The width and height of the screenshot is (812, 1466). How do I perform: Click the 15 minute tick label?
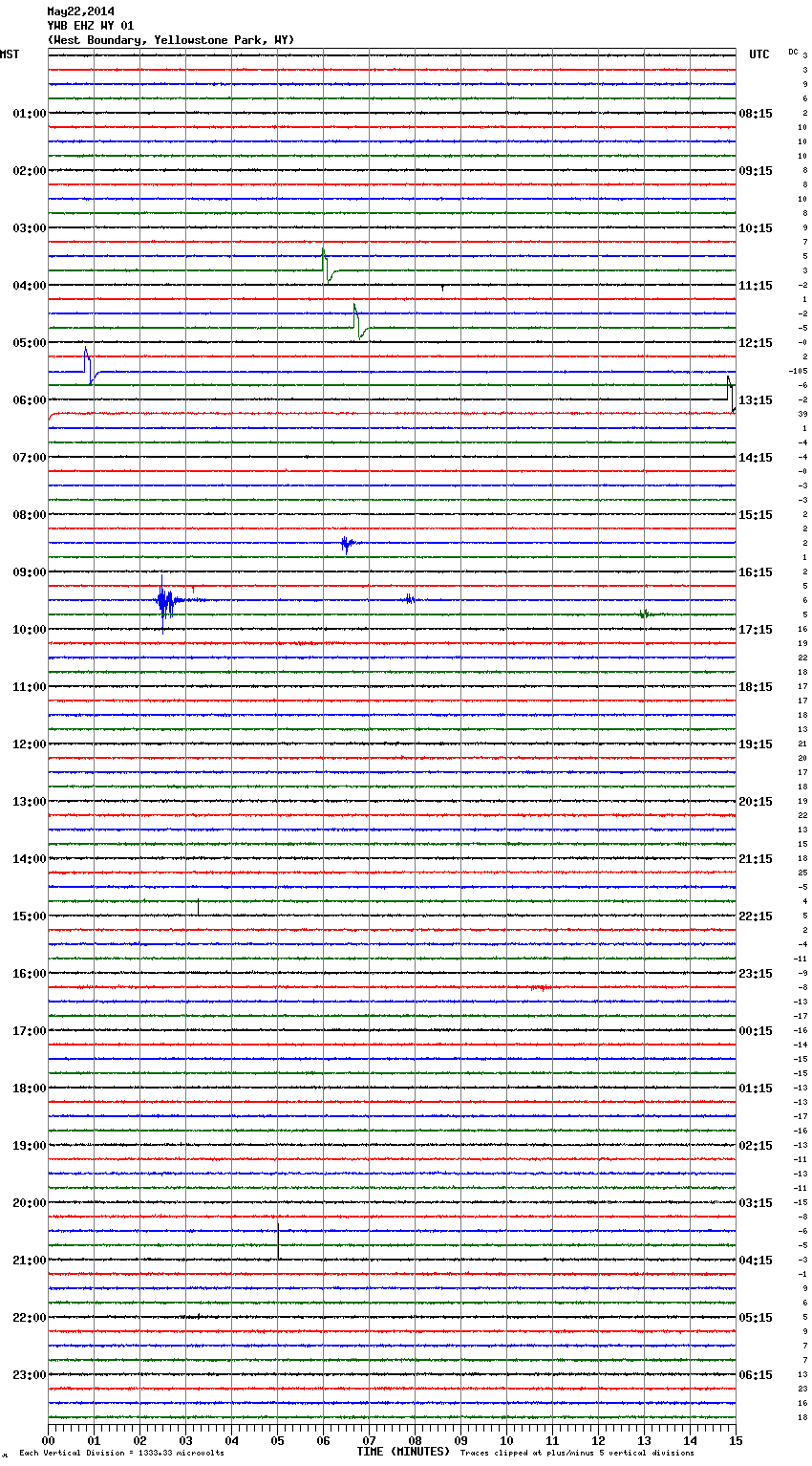point(736,1440)
